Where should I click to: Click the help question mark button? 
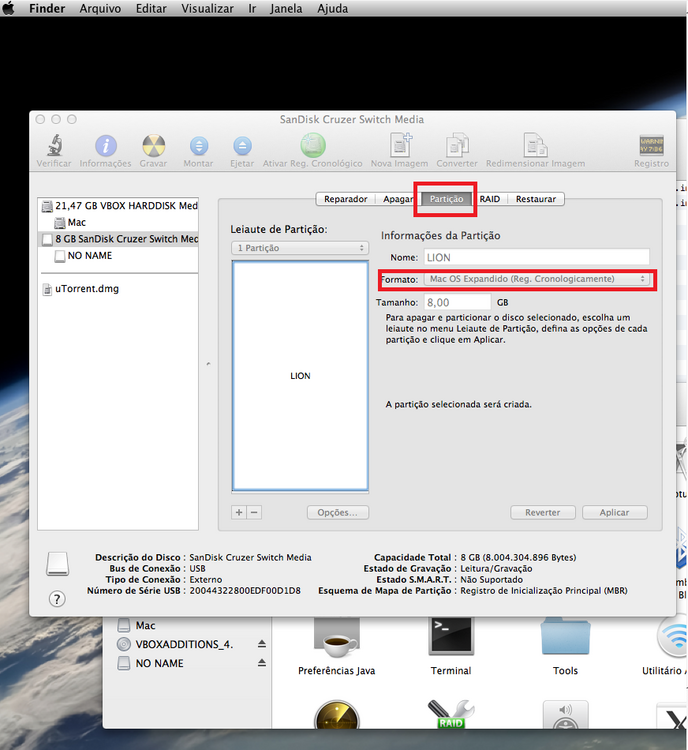pos(57,599)
